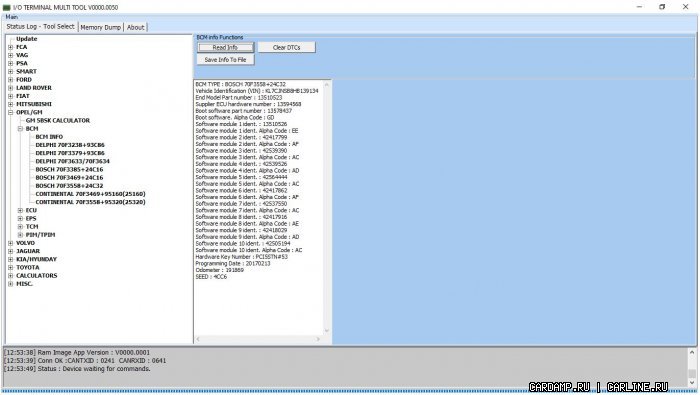The image size is (700, 395).
Task: Expand the KIA/HYUNDAI tree node
Action: click(x=10, y=259)
